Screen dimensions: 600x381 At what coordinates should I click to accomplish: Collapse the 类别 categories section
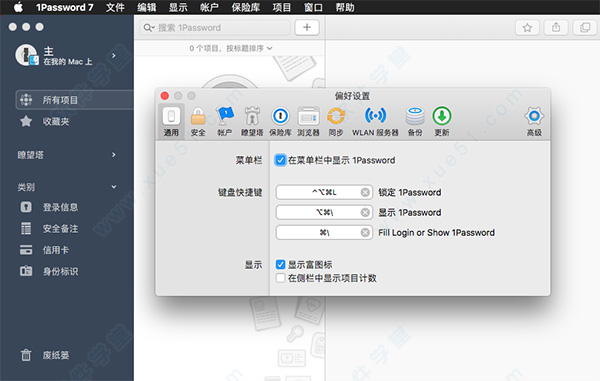pos(114,187)
